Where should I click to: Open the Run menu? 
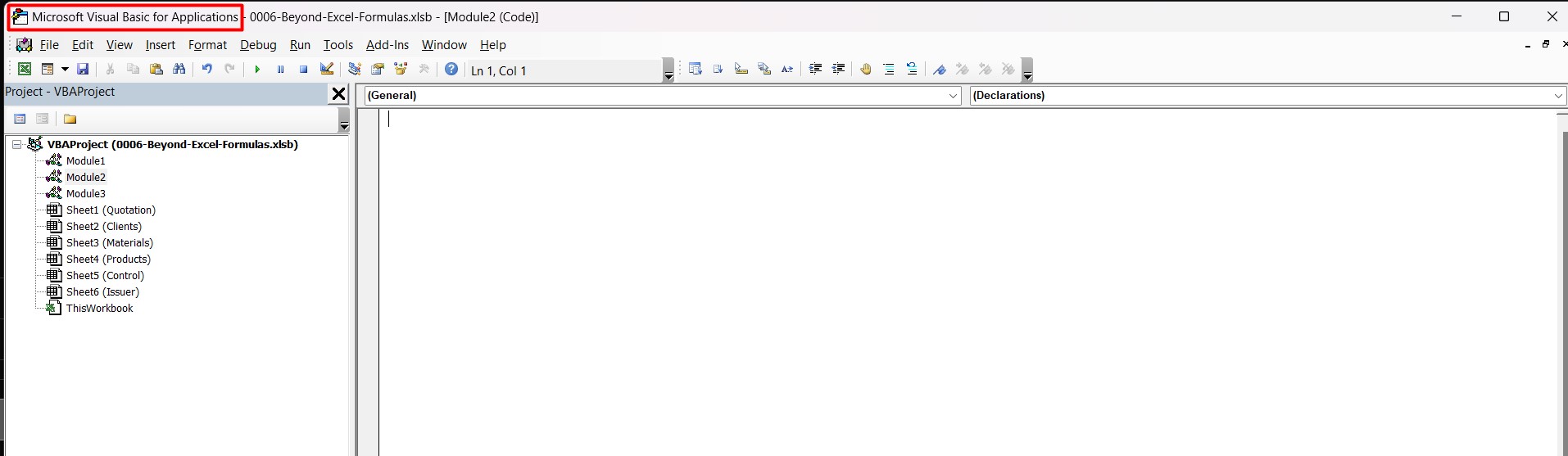pos(300,45)
